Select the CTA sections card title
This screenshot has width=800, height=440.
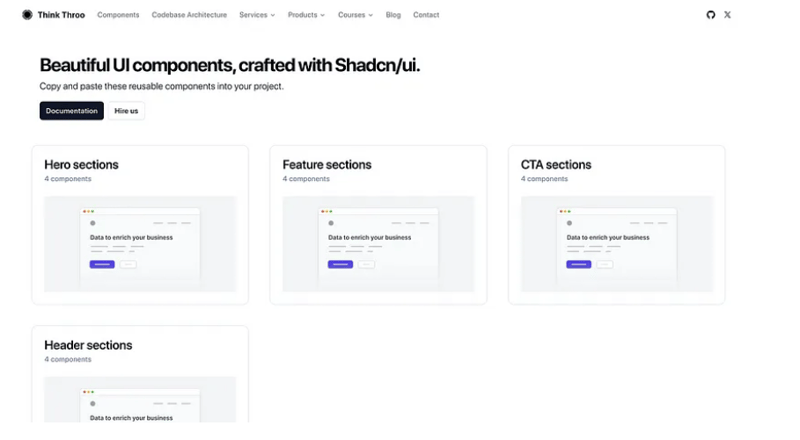pyautogui.click(x=556, y=165)
